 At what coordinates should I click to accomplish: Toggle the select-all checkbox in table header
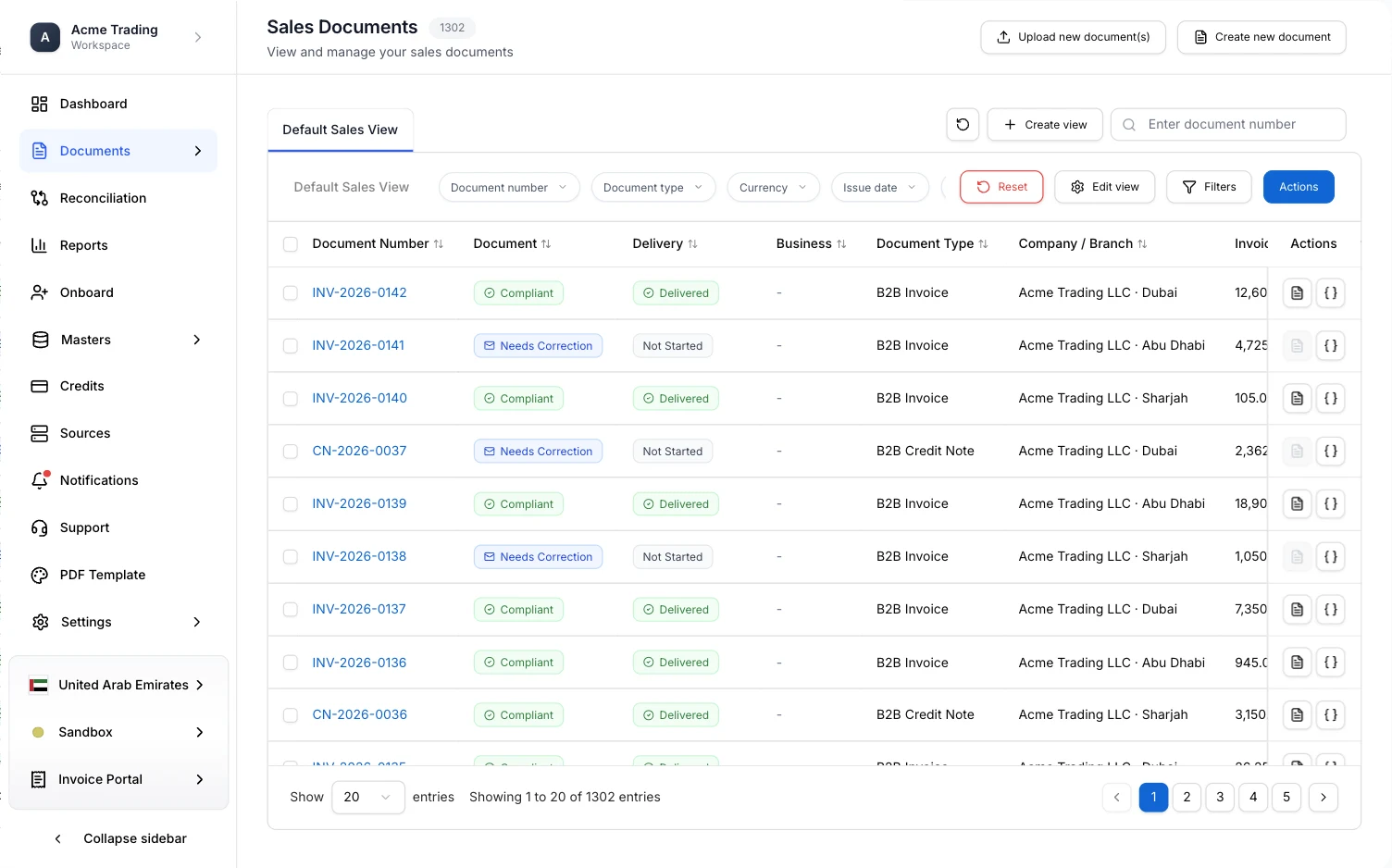(x=291, y=244)
